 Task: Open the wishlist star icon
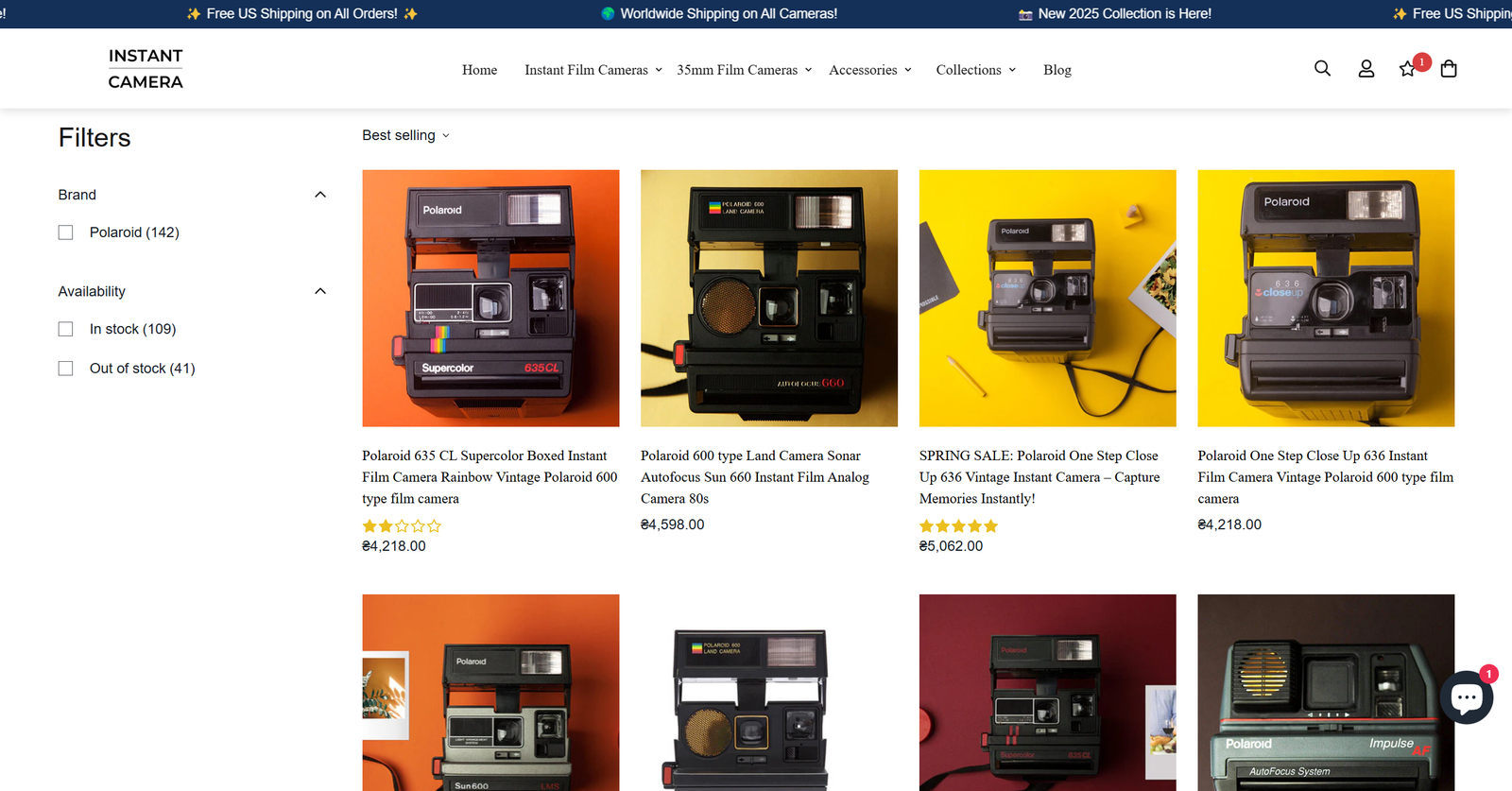(1407, 69)
